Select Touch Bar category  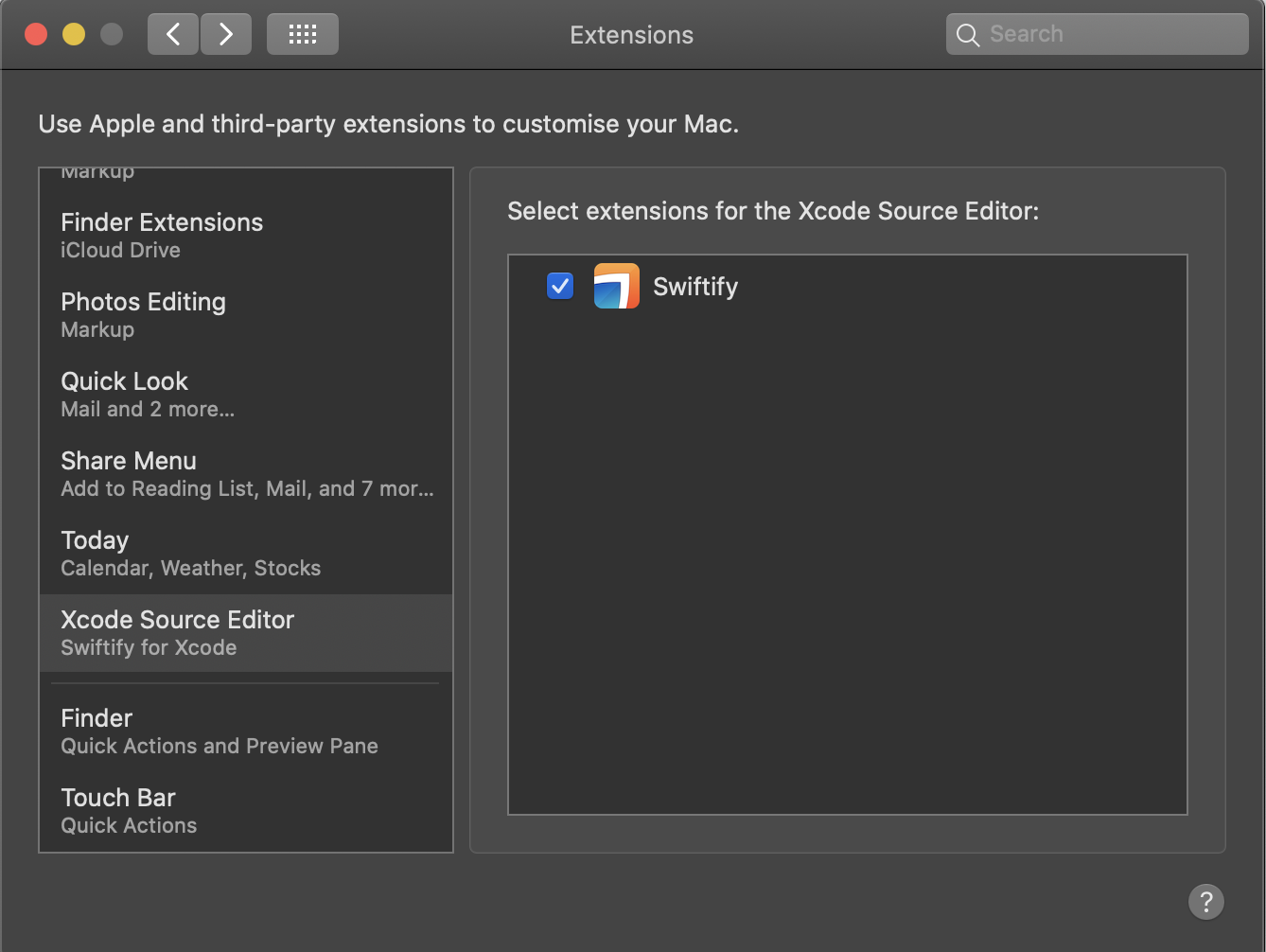[246, 811]
